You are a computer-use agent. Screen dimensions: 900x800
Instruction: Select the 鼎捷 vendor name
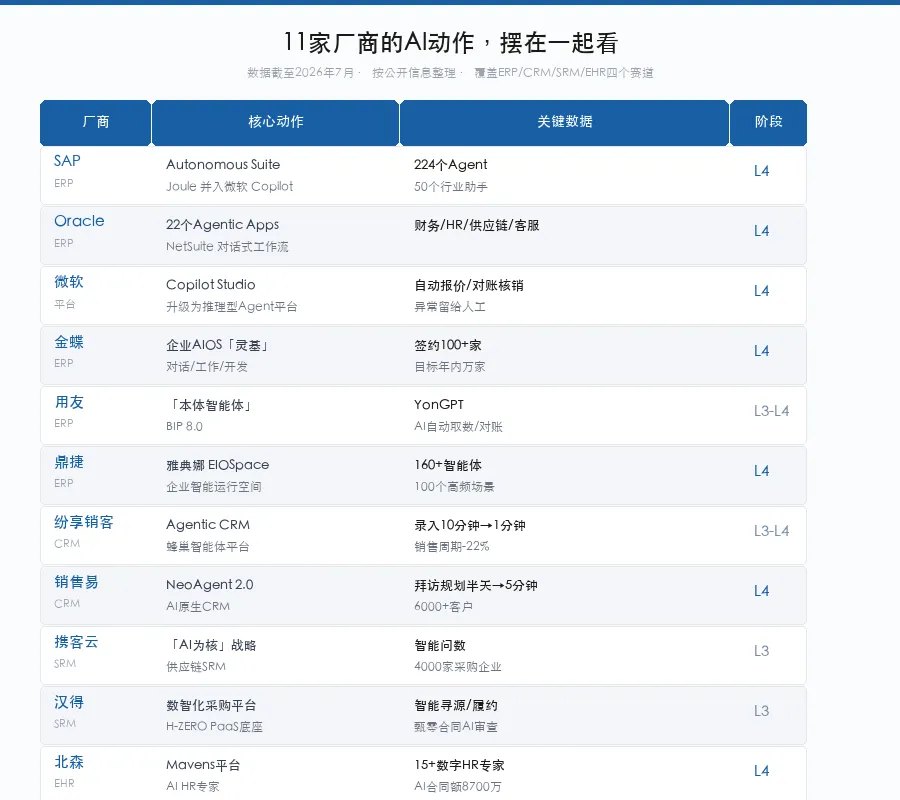pos(69,462)
